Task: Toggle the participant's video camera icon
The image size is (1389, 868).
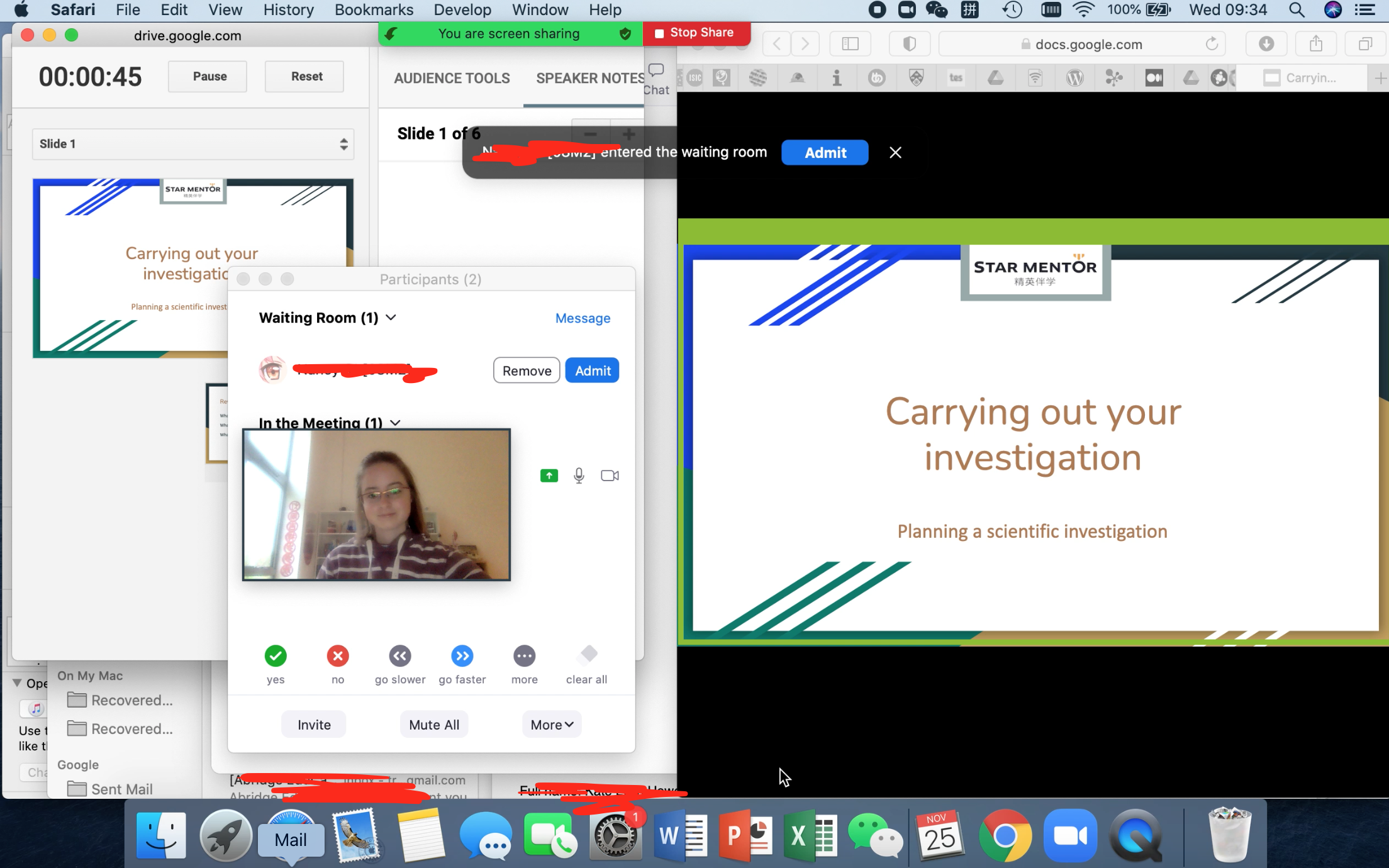Action: pos(610,476)
